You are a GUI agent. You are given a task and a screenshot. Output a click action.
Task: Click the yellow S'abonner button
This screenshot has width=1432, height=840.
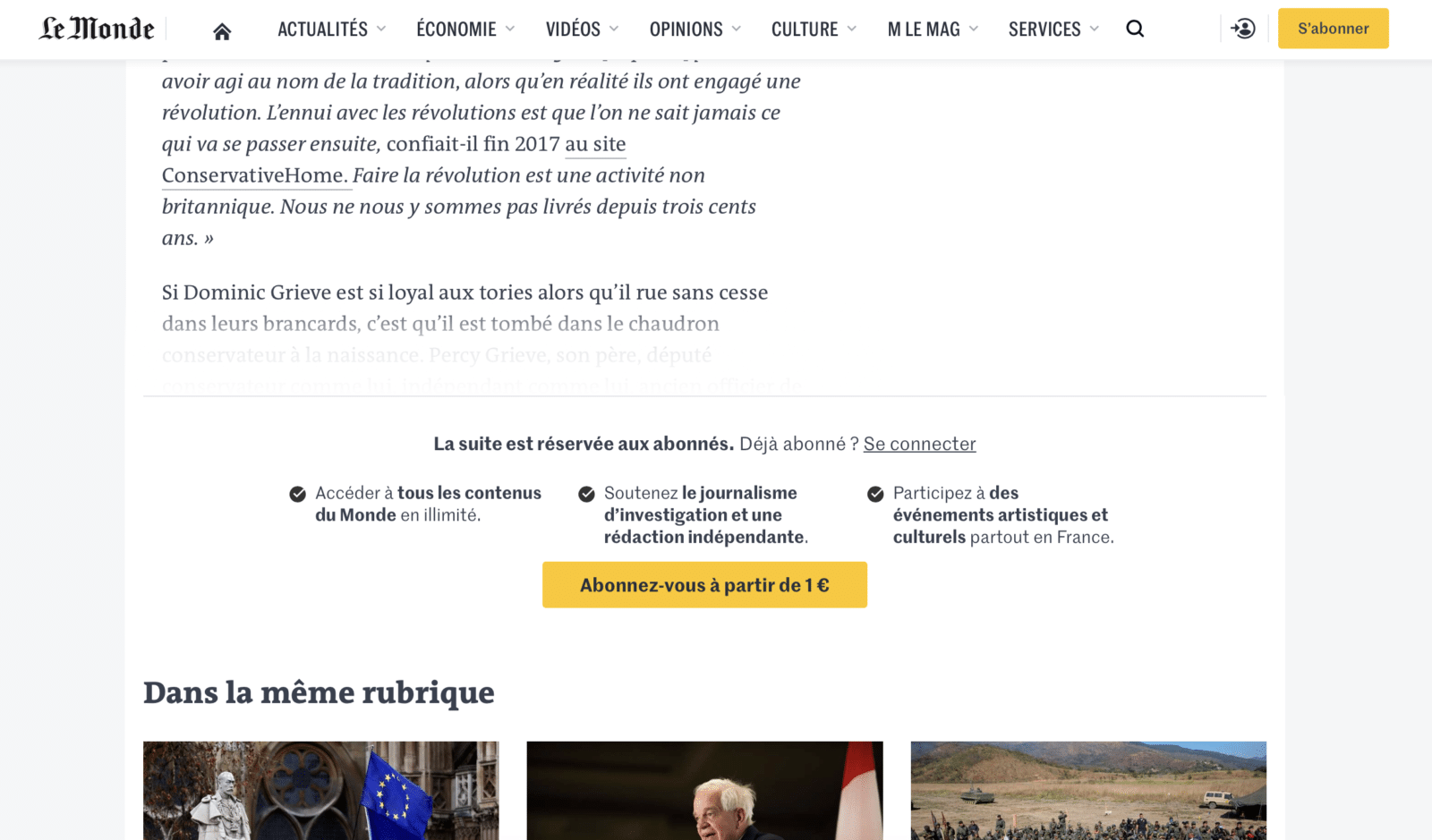click(x=1333, y=29)
